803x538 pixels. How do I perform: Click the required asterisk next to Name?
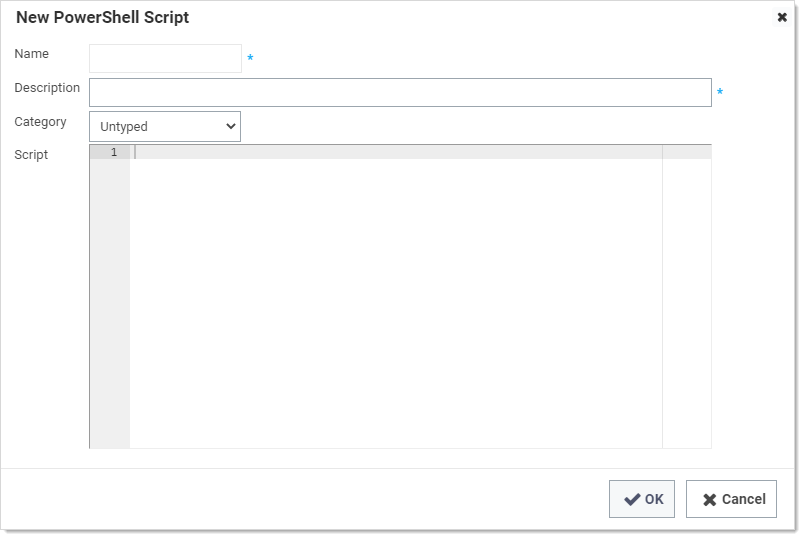(x=250, y=60)
